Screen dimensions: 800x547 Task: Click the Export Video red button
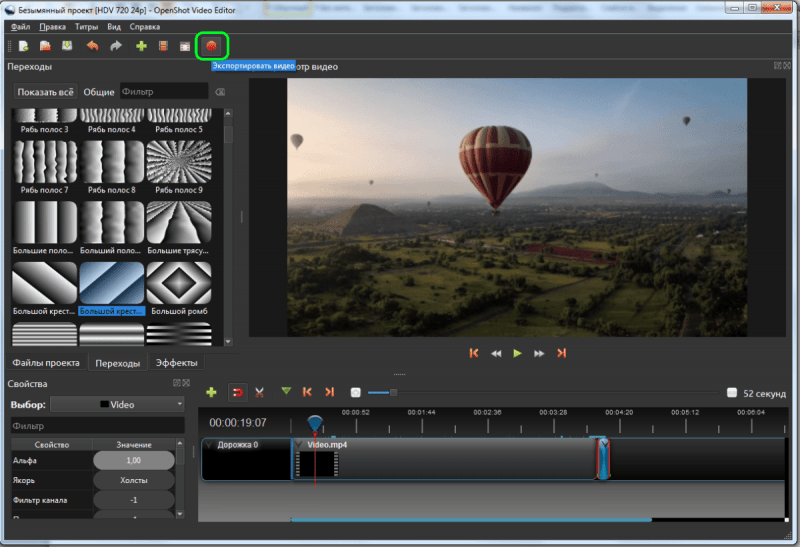point(211,46)
